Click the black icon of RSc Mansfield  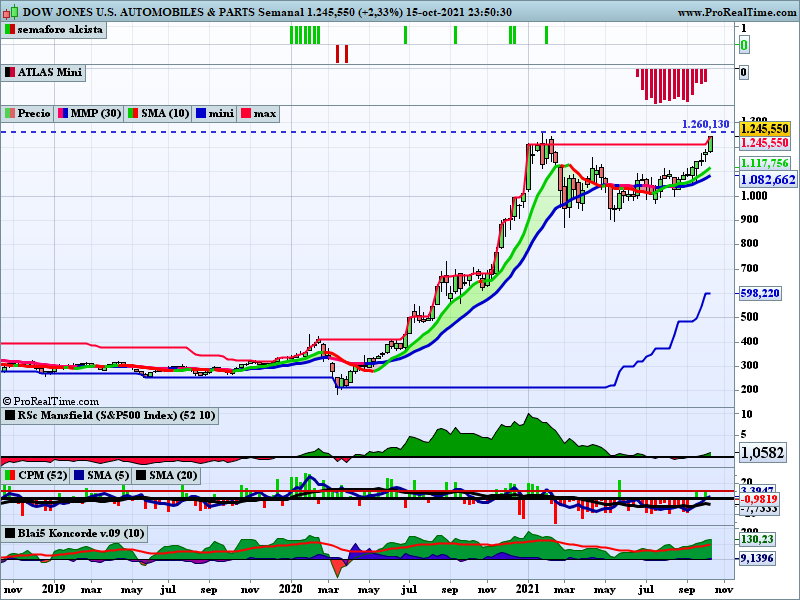click(10, 415)
